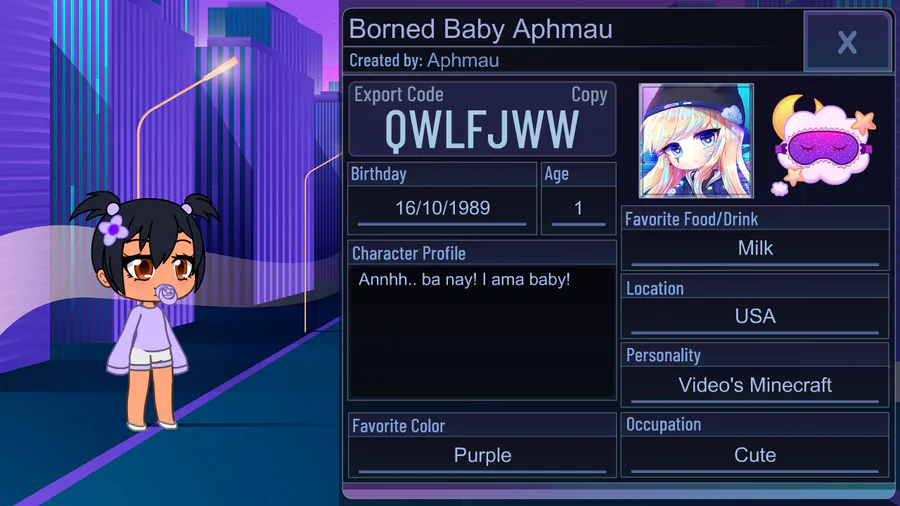Screen dimensions: 900x506
Task: Edit Favorite Food/Drink field Milk
Action: click(755, 248)
